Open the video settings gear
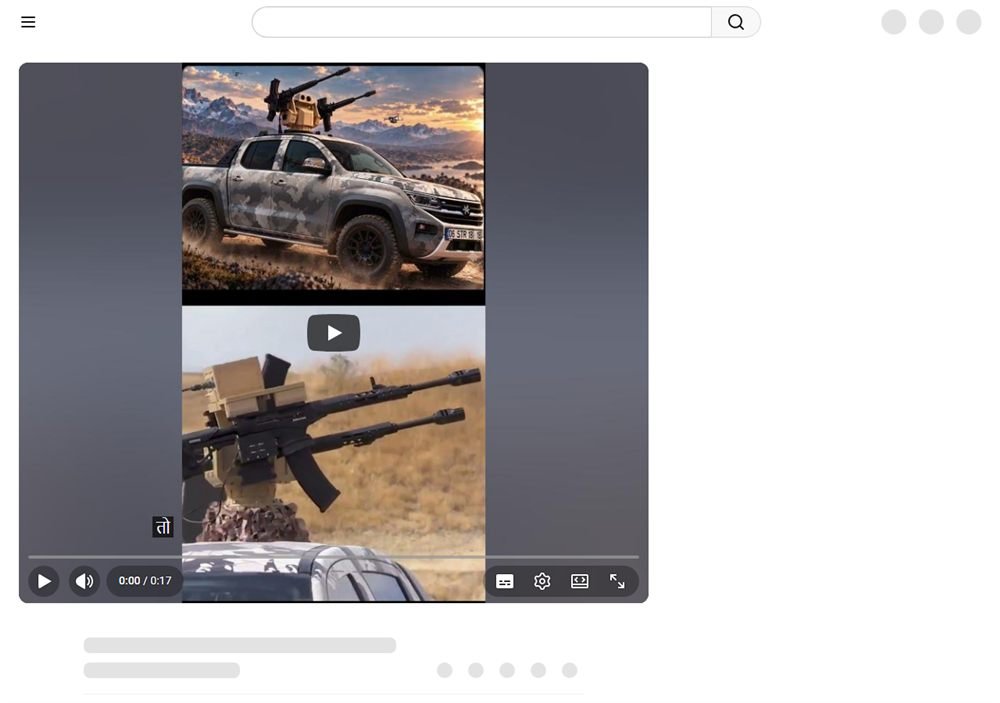 coord(542,581)
